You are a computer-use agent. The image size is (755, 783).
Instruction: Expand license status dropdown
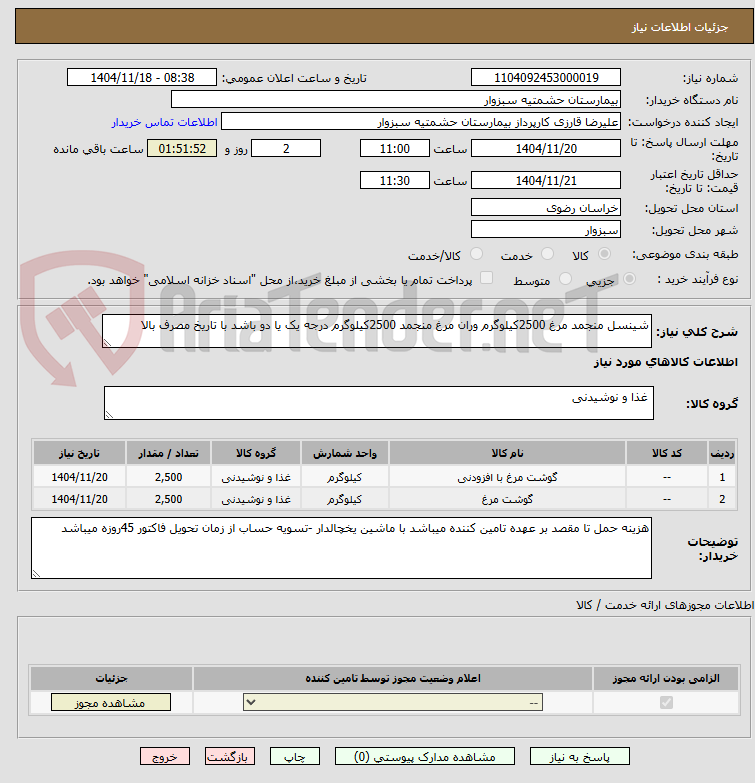tap(392, 703)
